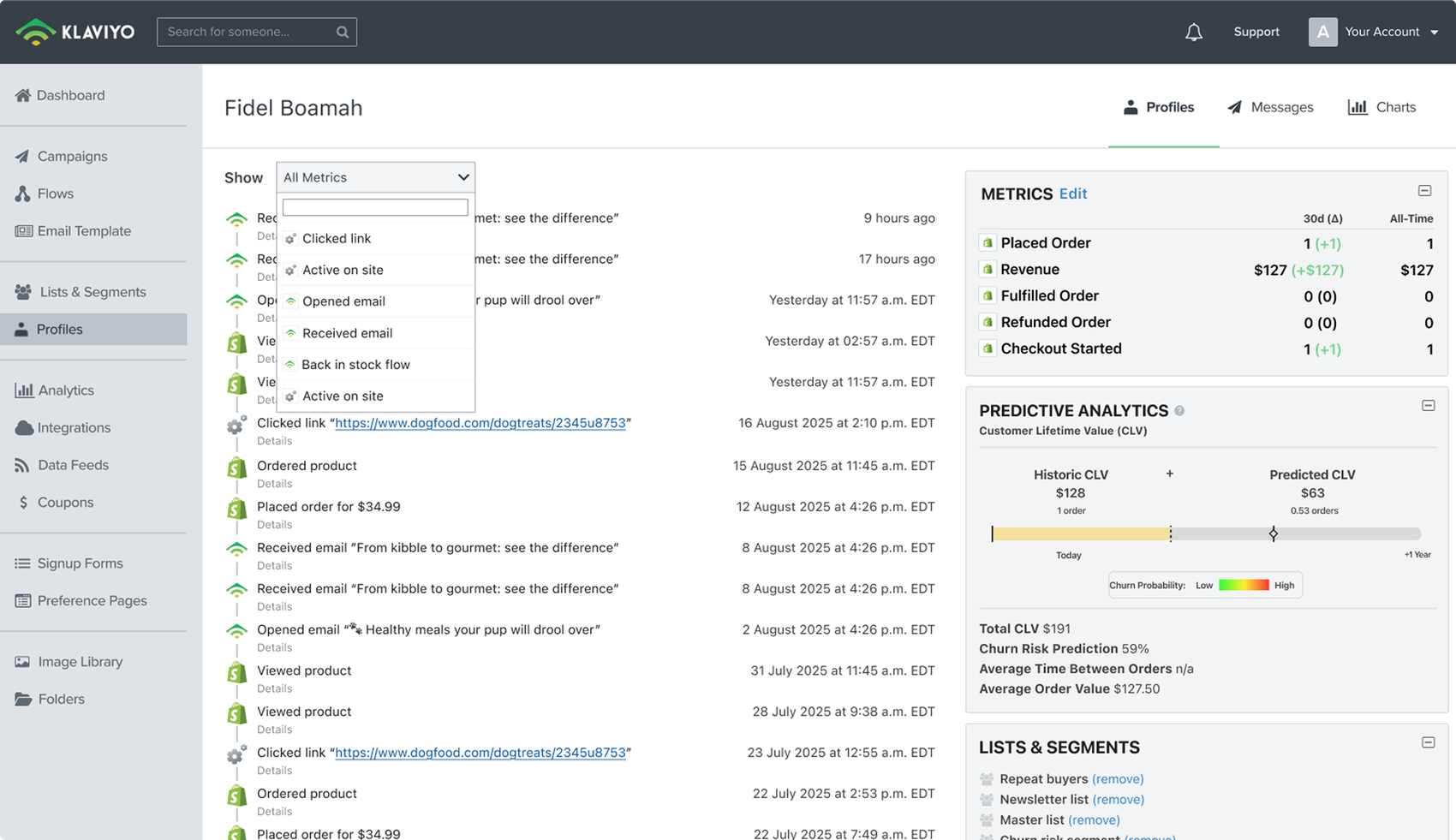Screen dimensions: 1456x840
Task: Click gear icon beside 16 August clicked link
Action: 236,425
